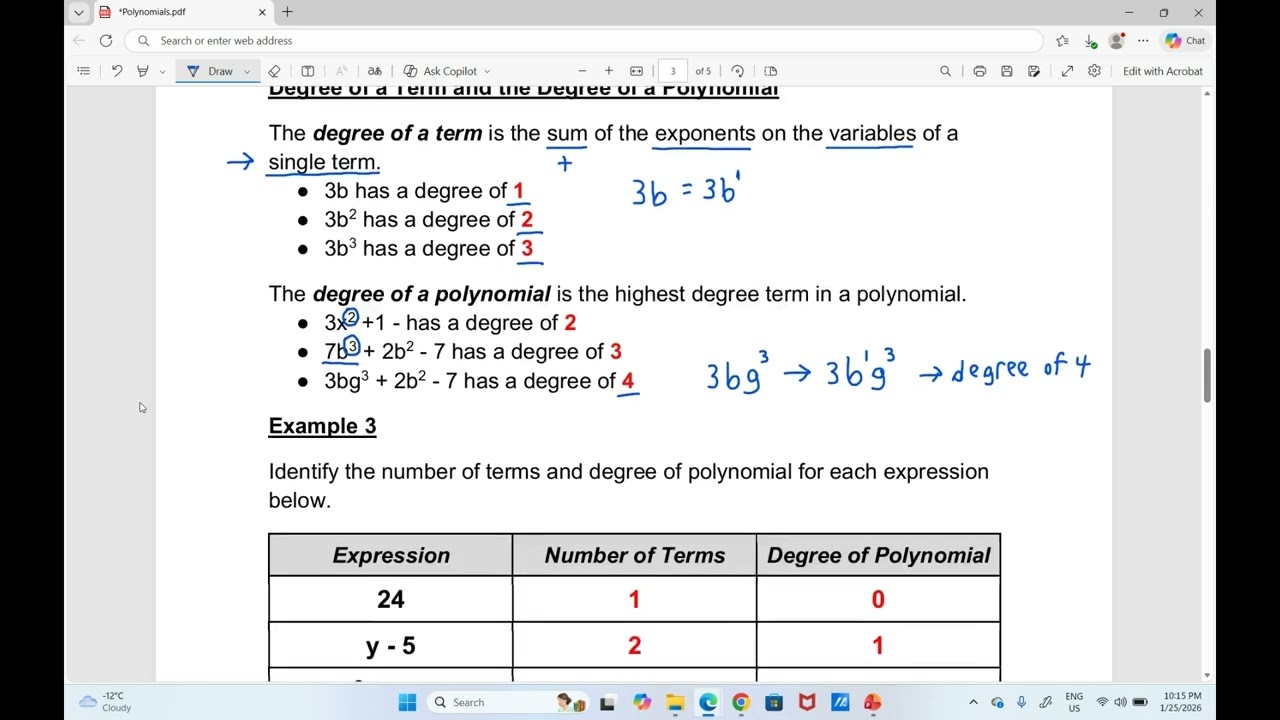Click the scrollbar down arrow
This screenshot has width=1280, height=720.
click(1208, 676)
